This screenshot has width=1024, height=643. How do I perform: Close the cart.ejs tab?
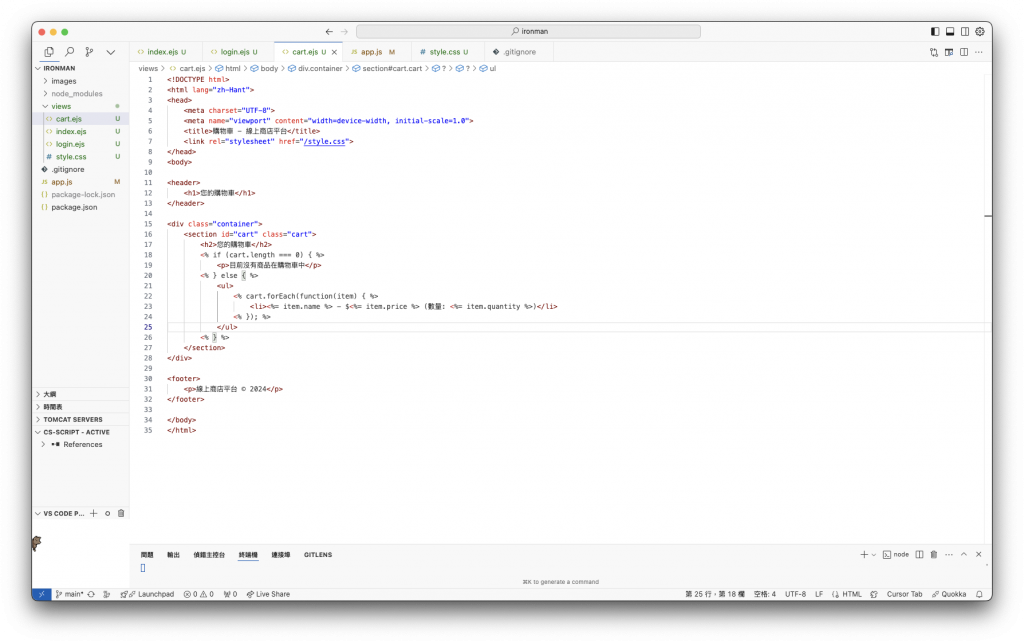coord(334,52)
